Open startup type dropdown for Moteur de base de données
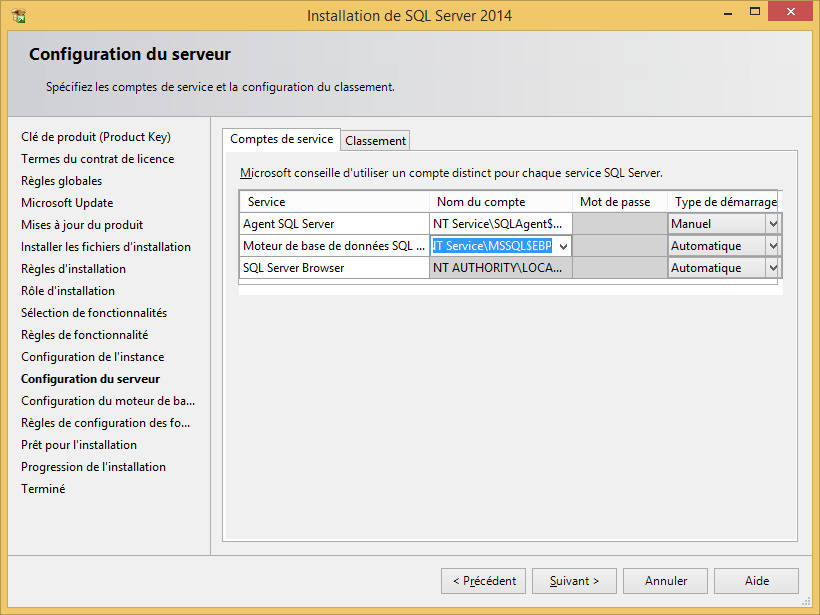The image size is (820, 615). click(773, 246)
